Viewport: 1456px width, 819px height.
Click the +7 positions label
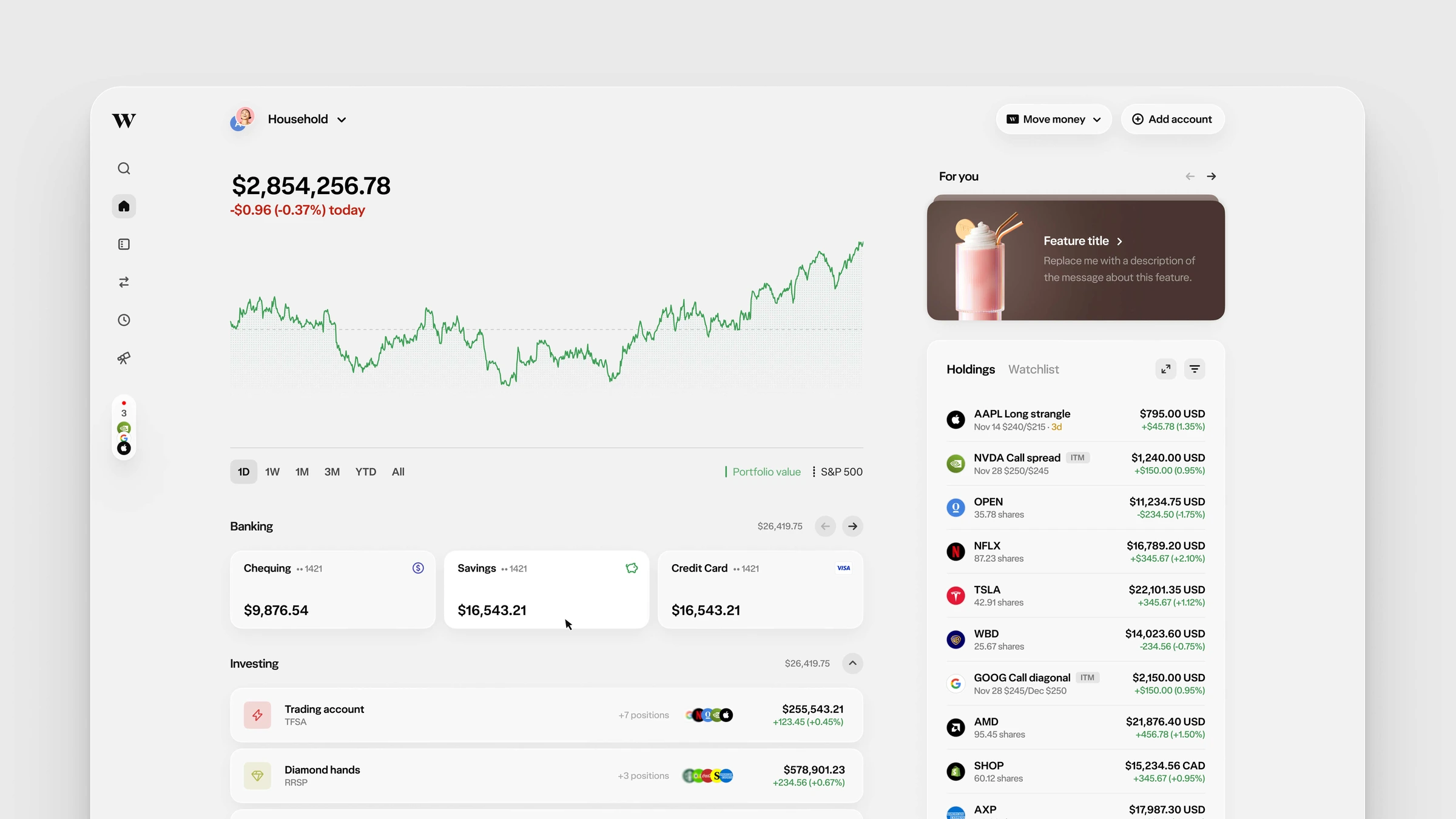click(x=644, y=715)
